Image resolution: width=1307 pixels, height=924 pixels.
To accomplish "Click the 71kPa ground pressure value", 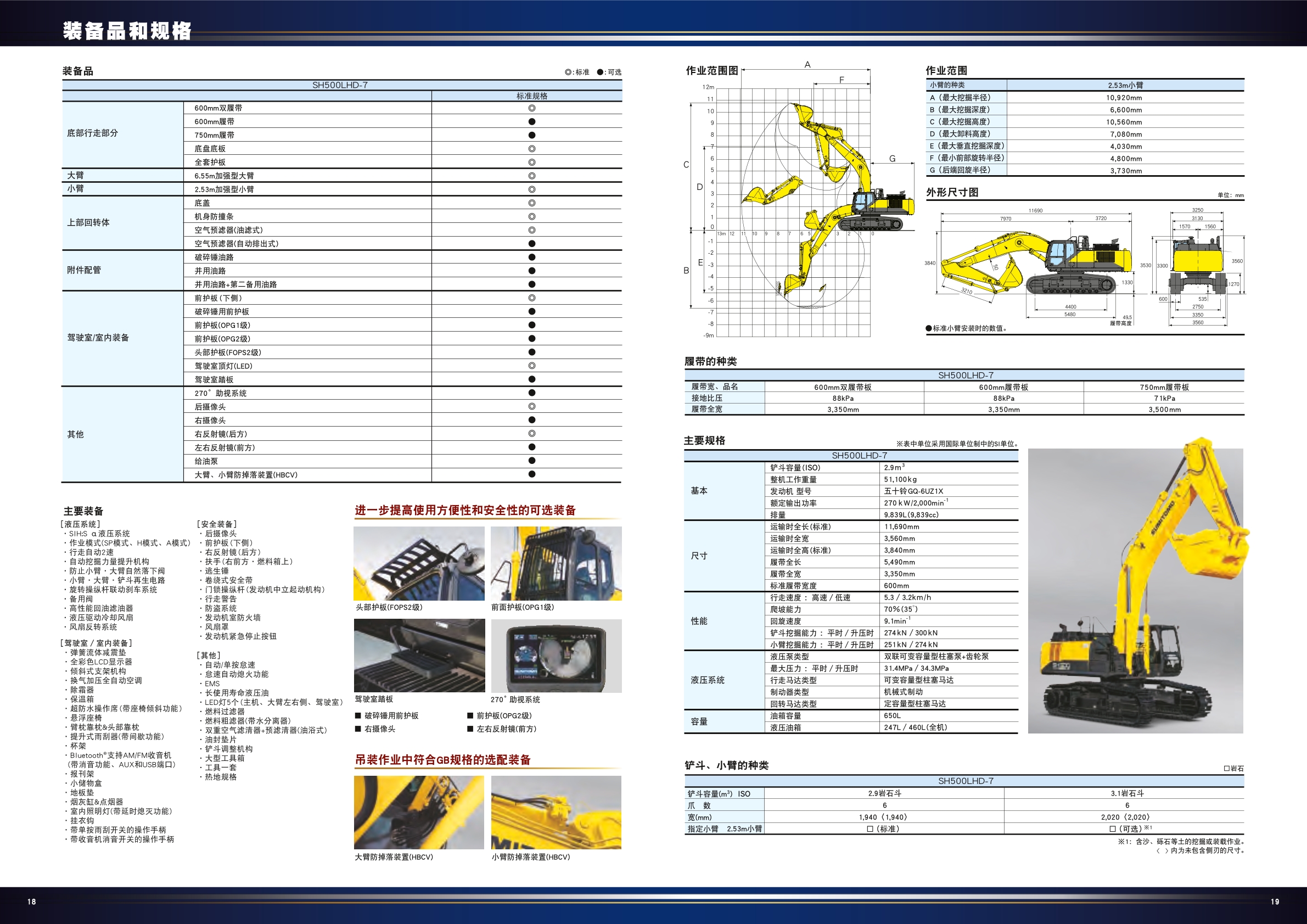I will click(x=1164, y=399).
